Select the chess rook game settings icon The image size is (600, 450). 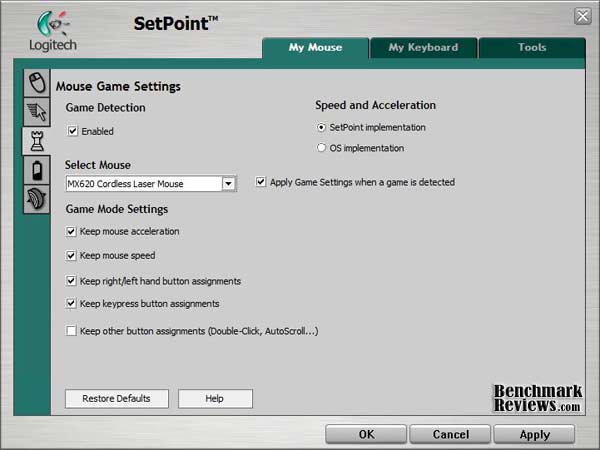[x=37, y=141]
